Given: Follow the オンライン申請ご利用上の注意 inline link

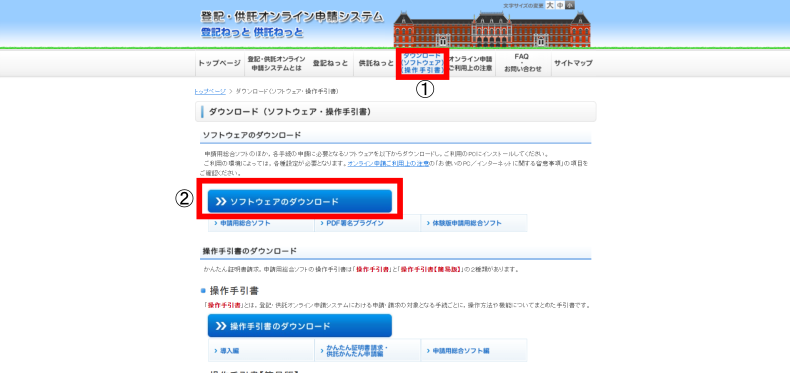Looking at the screenshot, I should point(388,164).
